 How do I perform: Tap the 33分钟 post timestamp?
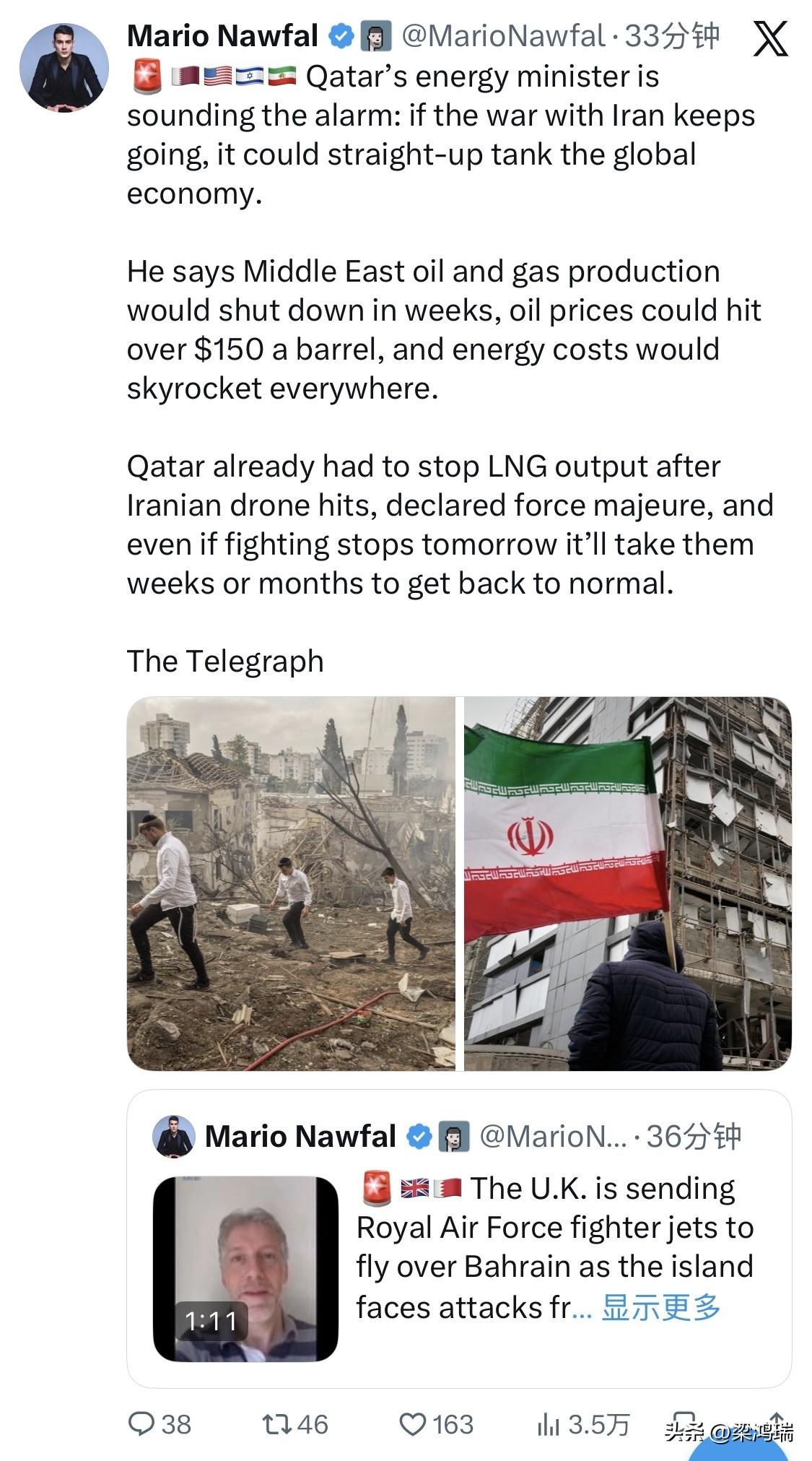pyautogui.click(x=672, y=36)
